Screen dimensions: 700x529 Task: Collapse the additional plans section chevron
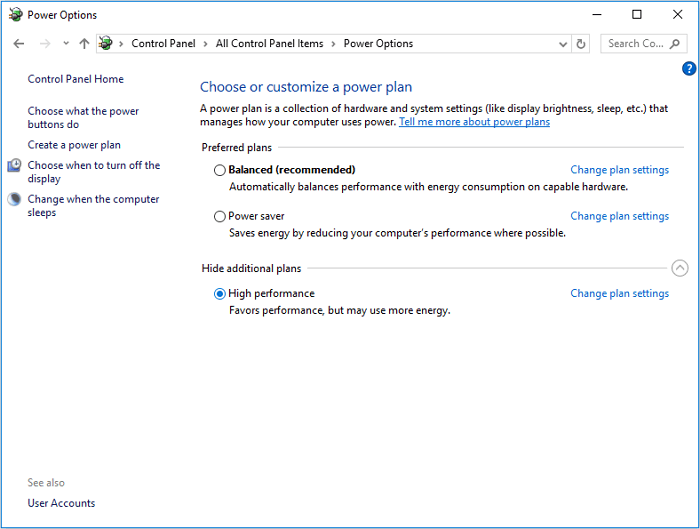[680, 268]
